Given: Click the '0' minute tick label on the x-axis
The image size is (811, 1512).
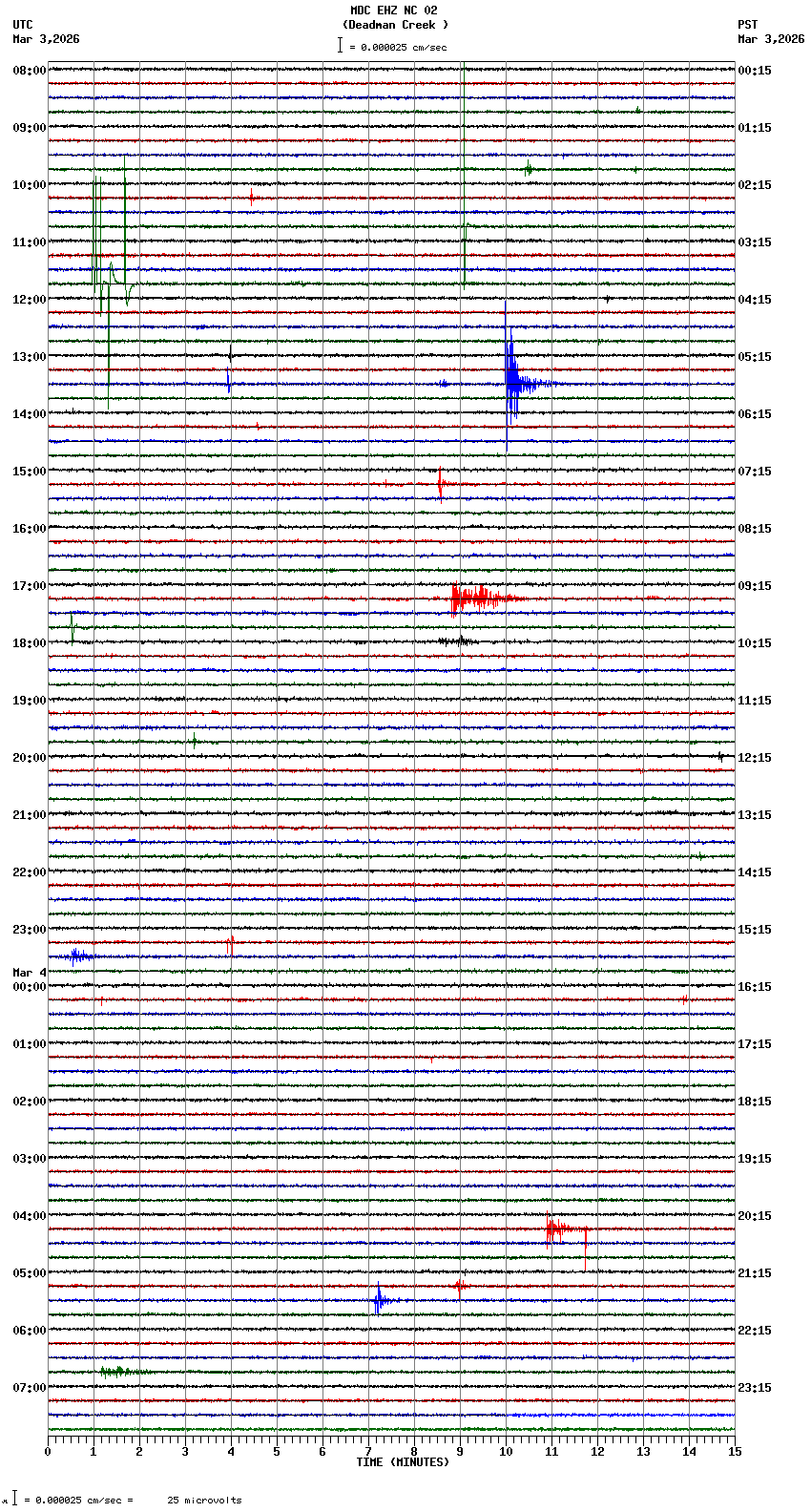Looking at the screenshot, I should click(48, 1452).
